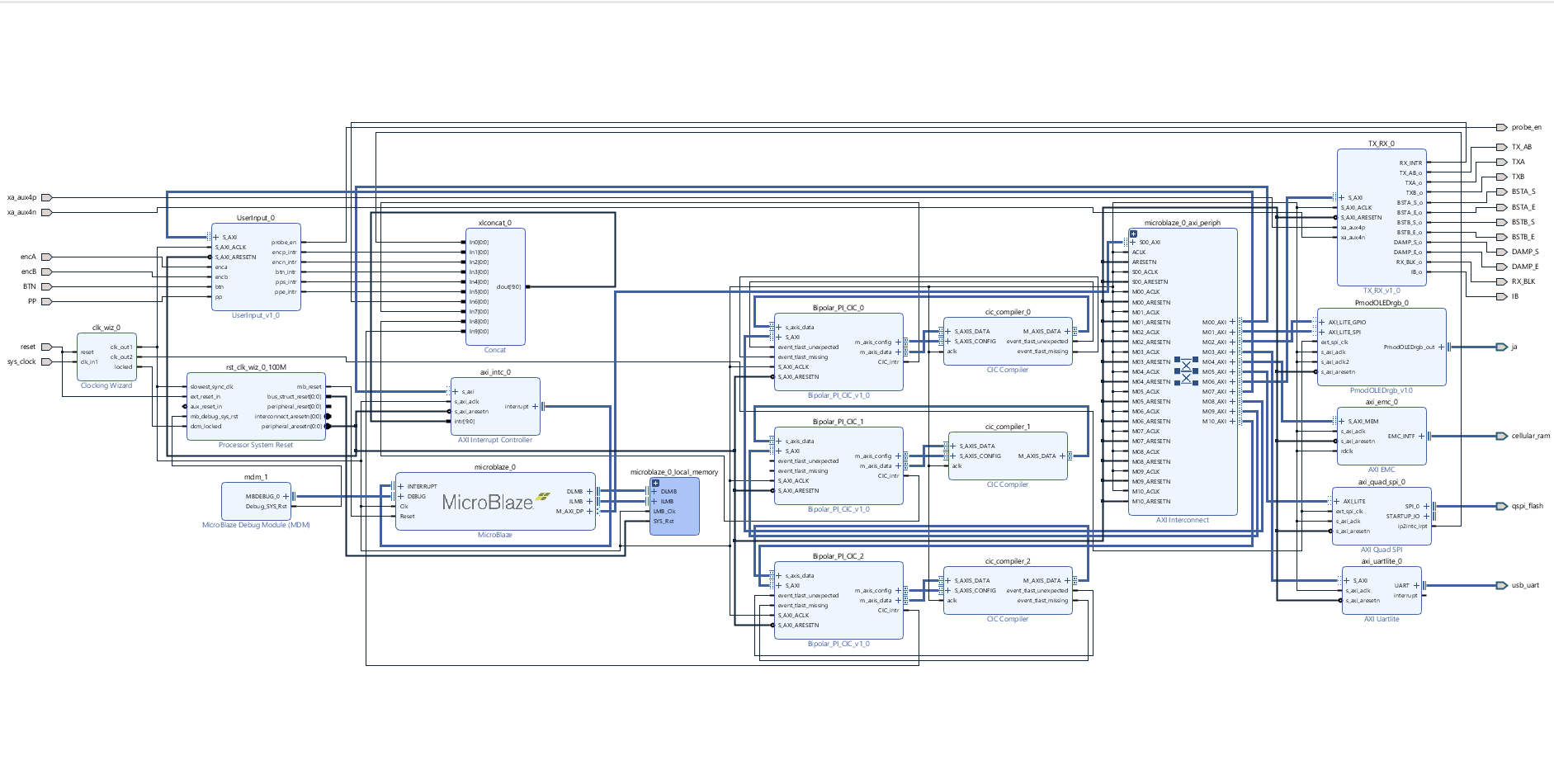Select the DAMP_S output port symbol

pyautogui.click(x=1502, y=253)
